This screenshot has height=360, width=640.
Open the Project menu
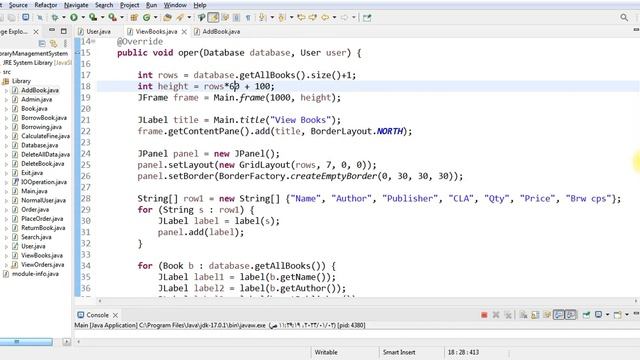point(129,5)
